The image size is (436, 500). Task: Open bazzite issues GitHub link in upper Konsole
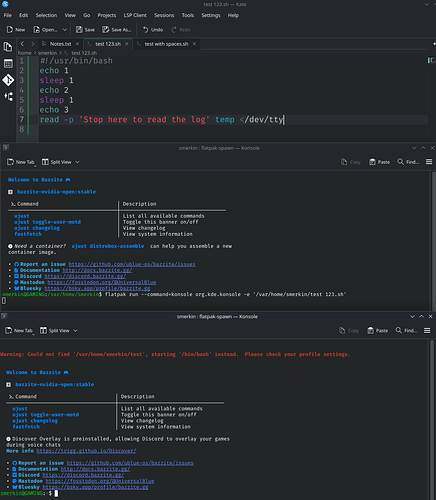132,264
